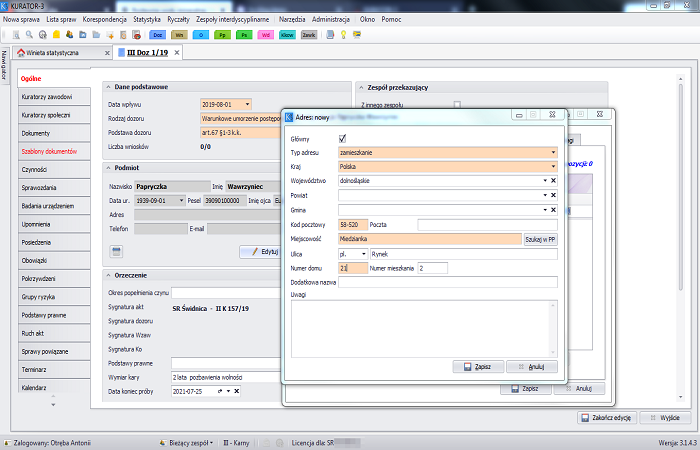Select the Szablony dokumentów side tab
Screen dimensions: 700x450
[54, 151]
